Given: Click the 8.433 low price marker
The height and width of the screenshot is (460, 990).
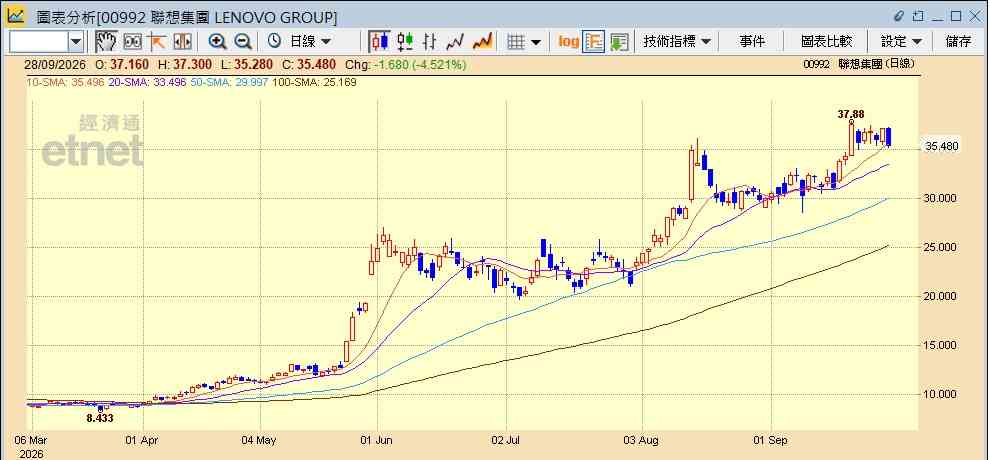Looking at the screenshot, I should tap(100, 418).
